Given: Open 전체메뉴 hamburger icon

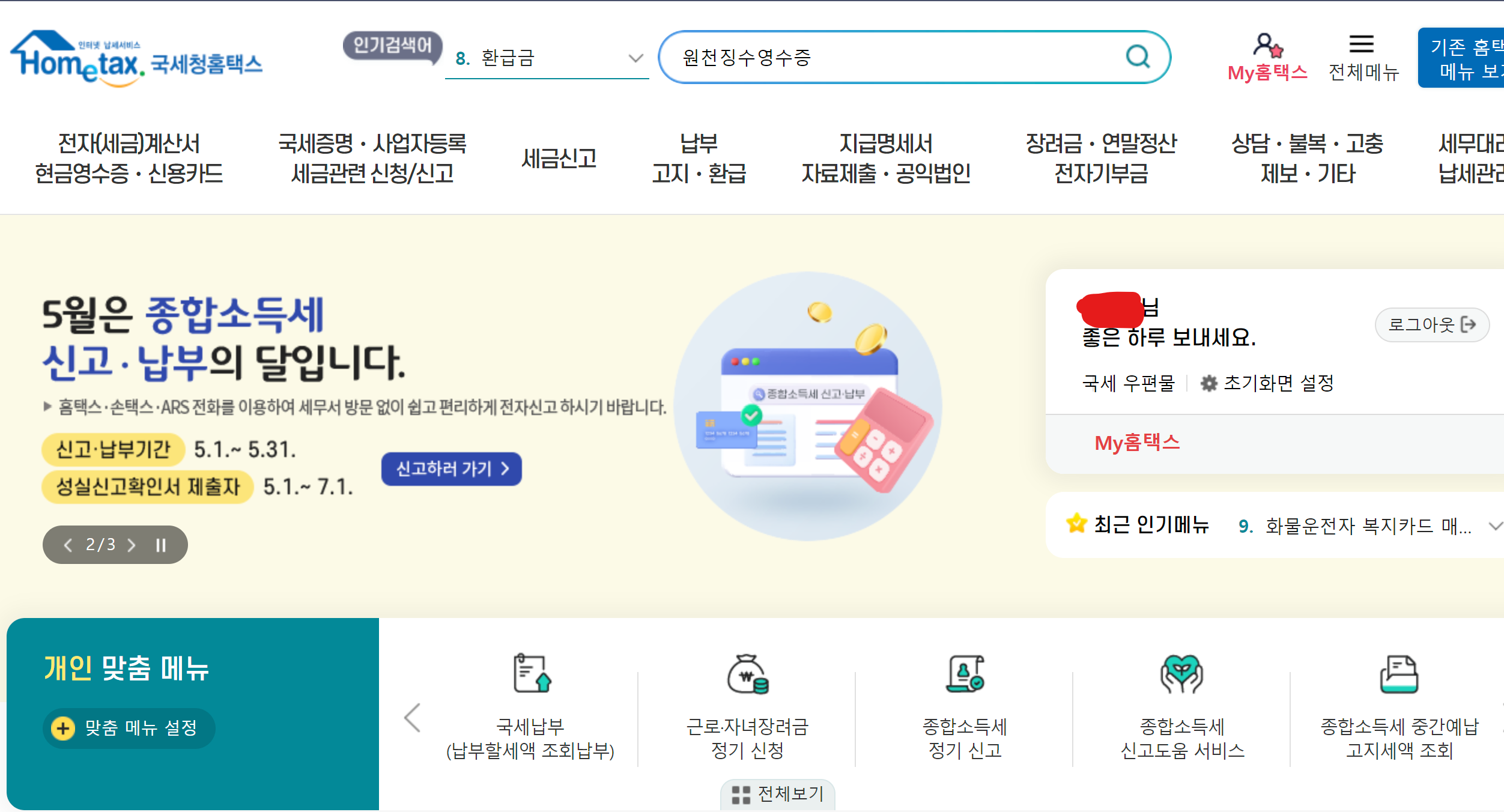Looking at the screenshot, I should point(1362,42).
